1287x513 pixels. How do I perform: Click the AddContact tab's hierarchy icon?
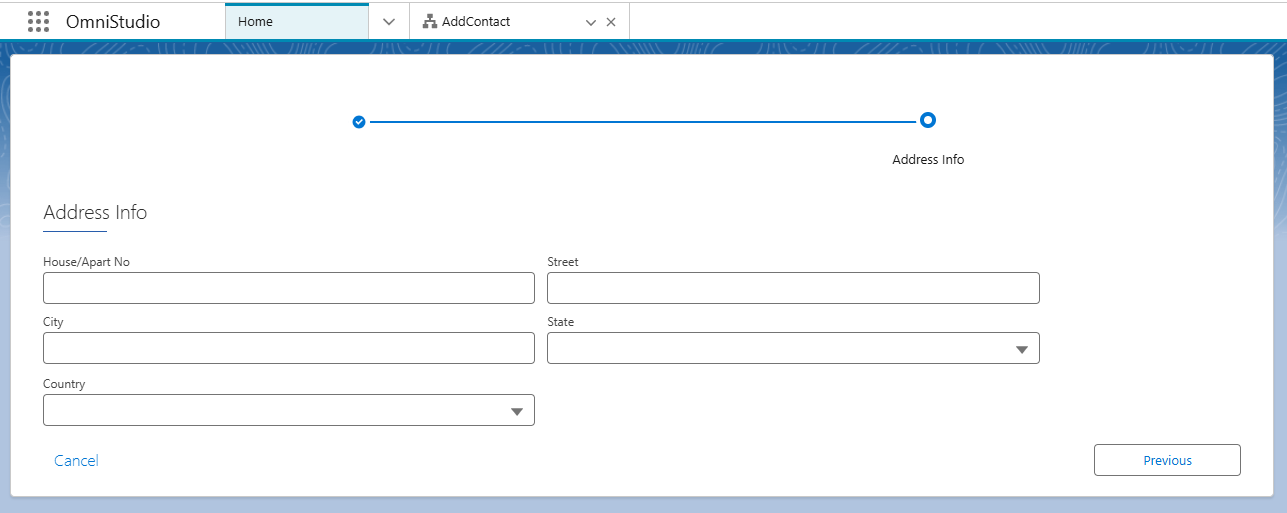point(430,22)
